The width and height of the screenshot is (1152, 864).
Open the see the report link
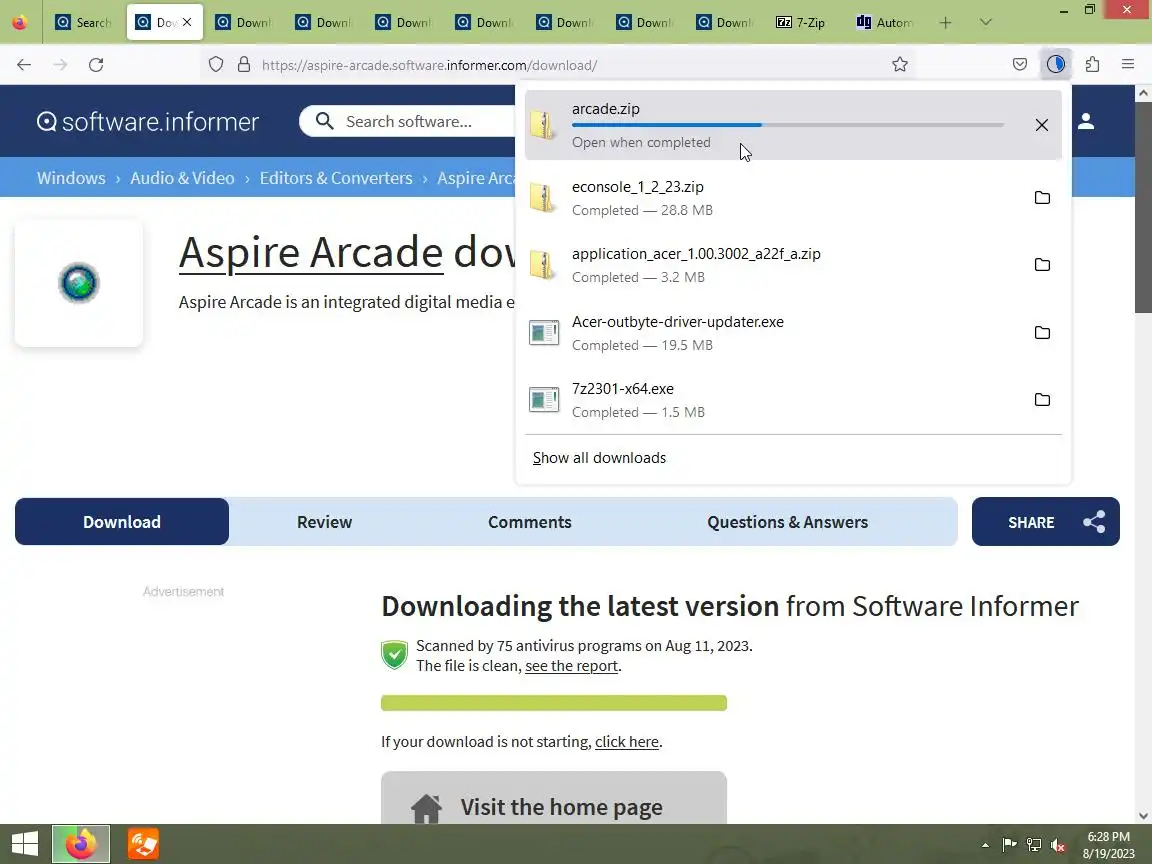pyautogui.click(x=572, y=666)
